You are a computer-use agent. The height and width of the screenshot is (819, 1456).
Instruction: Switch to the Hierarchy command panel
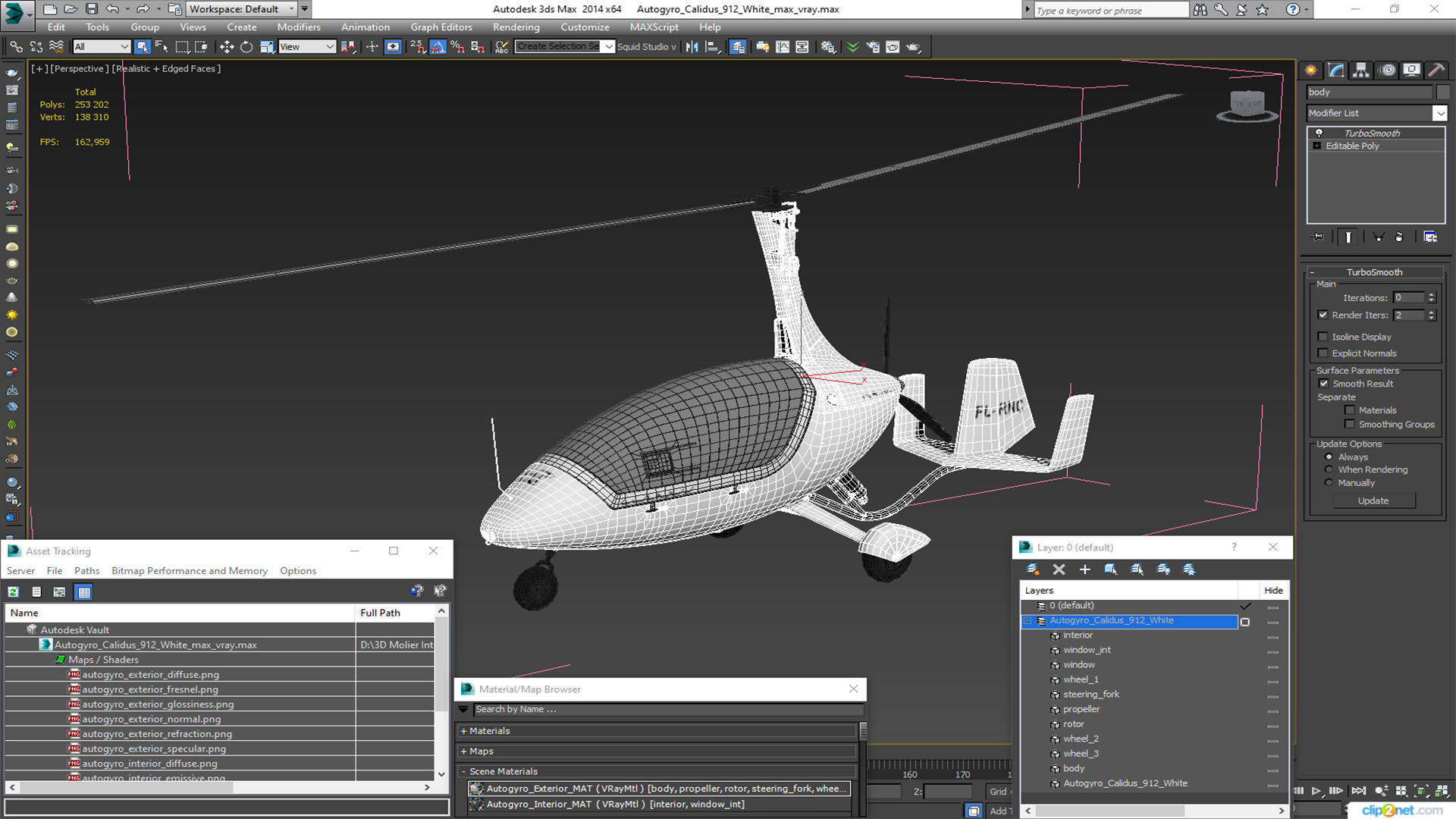[x=1361, y=71]
